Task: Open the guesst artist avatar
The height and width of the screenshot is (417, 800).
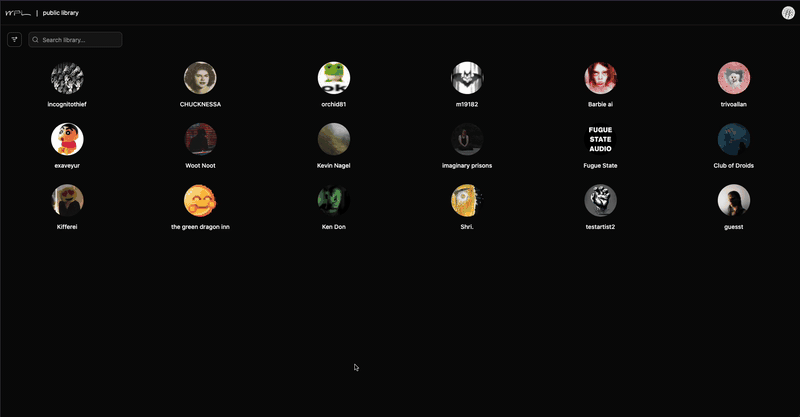Action: pos(734,201)
